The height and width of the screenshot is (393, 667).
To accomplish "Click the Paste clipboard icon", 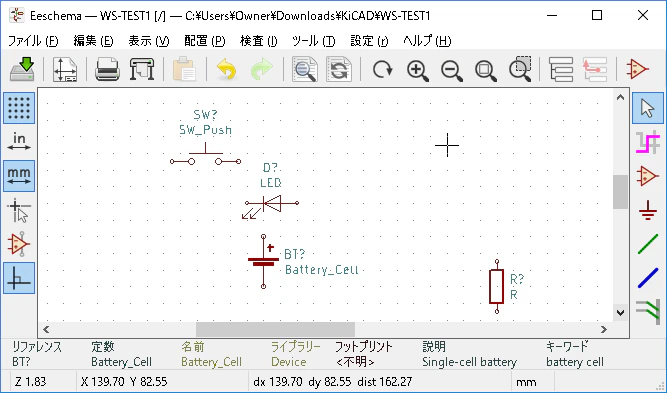I will coord(184,69).
